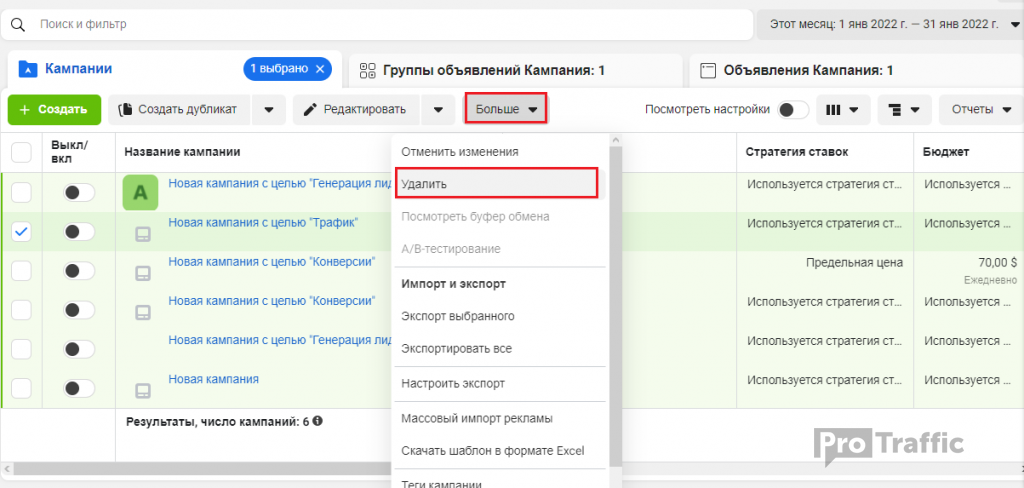Switch to 'Объявления' tab
This screenshot has height=488, width=1024.
tap(855, 71)
